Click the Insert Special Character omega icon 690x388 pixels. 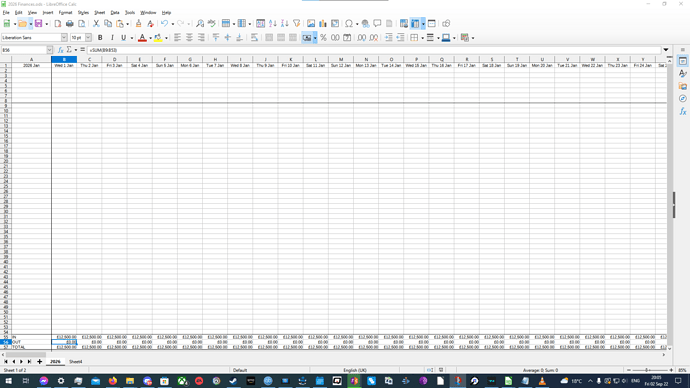[349, 23]
